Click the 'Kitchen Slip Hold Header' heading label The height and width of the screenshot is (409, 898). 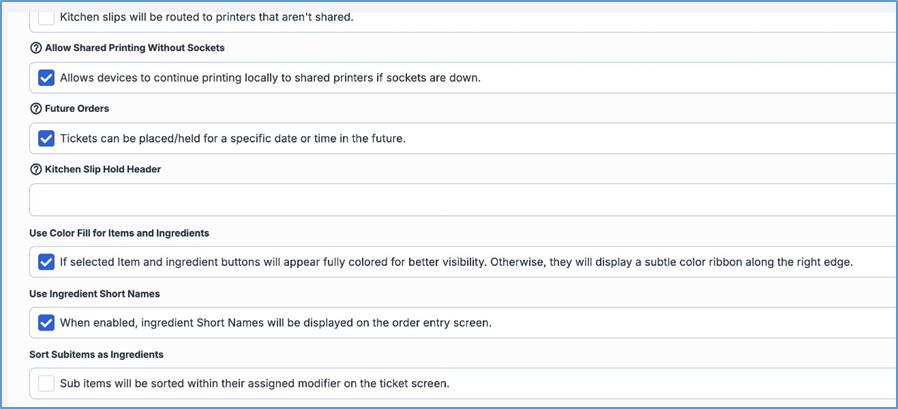point(103,169)
